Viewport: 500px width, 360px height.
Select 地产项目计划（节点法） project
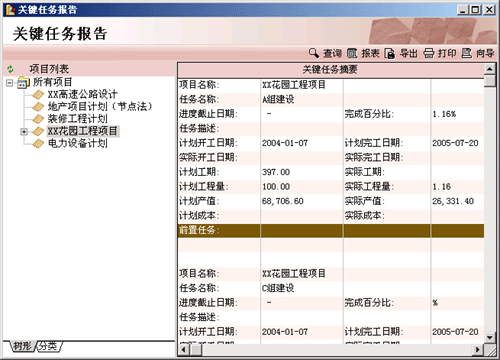click(x=100, y=107)
